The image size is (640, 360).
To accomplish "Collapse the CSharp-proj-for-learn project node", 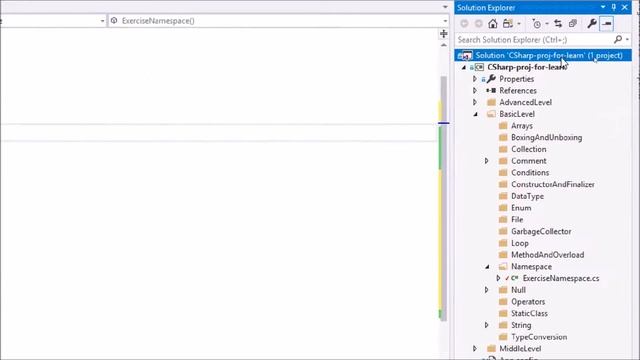I will tap(464, 67).
